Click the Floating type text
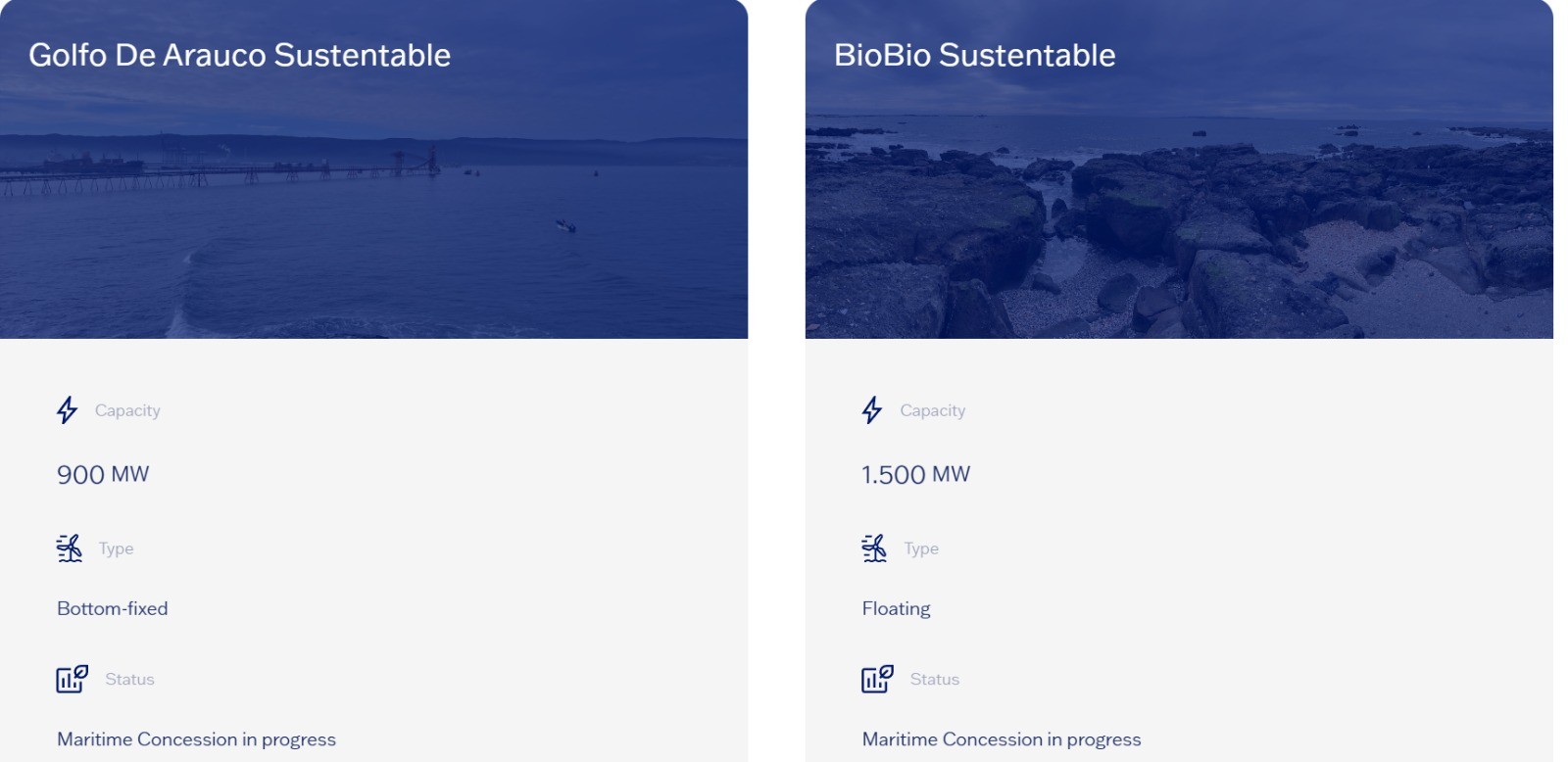The width and height of the screenshot is (1568, 762). (x=896, y=608)
